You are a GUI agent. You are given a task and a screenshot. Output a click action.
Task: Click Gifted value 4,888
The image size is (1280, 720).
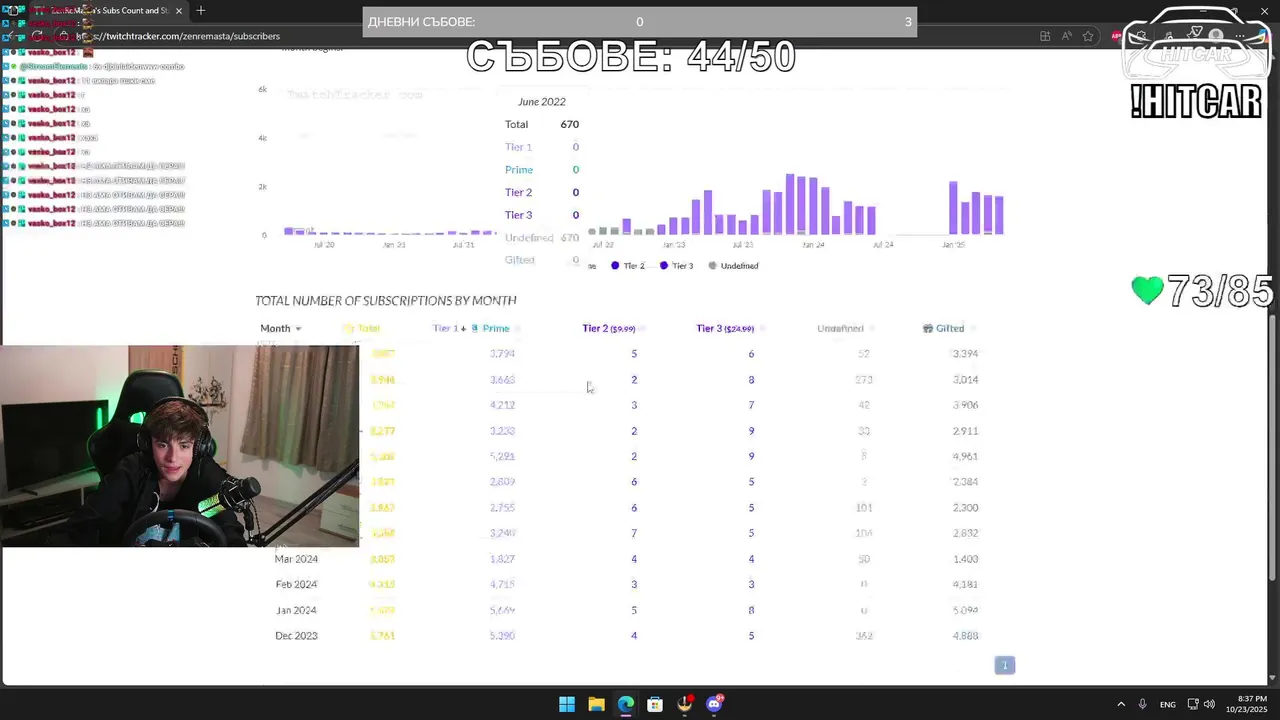965,636
